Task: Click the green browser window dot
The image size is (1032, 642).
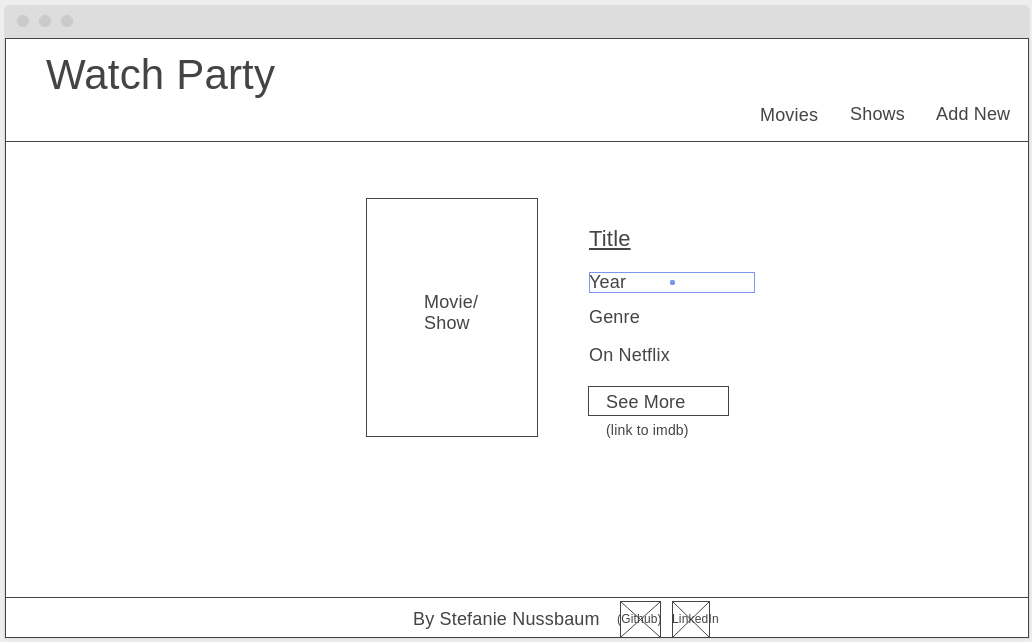Action: point(66,20)
